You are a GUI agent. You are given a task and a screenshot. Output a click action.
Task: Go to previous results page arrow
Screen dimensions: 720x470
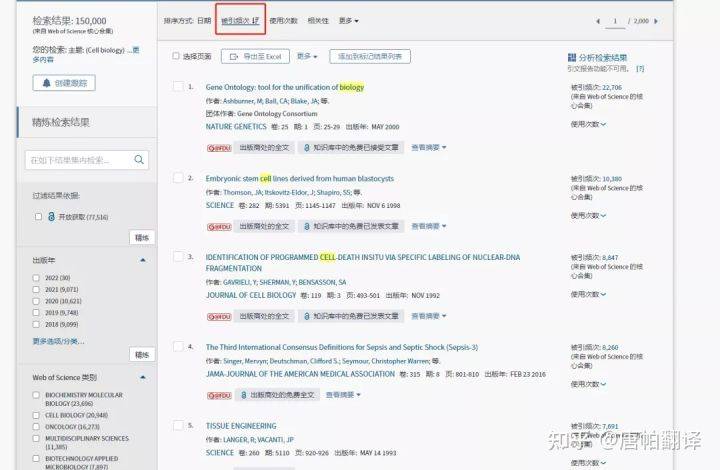point(598,21)
